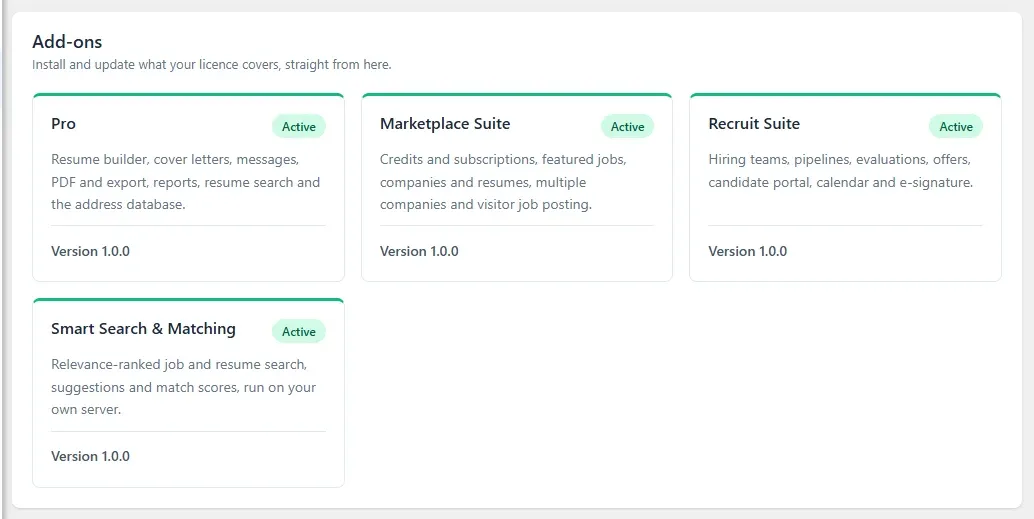Open the Recruit Suite card title
The image size is (1034, 519).
[754, 124]
